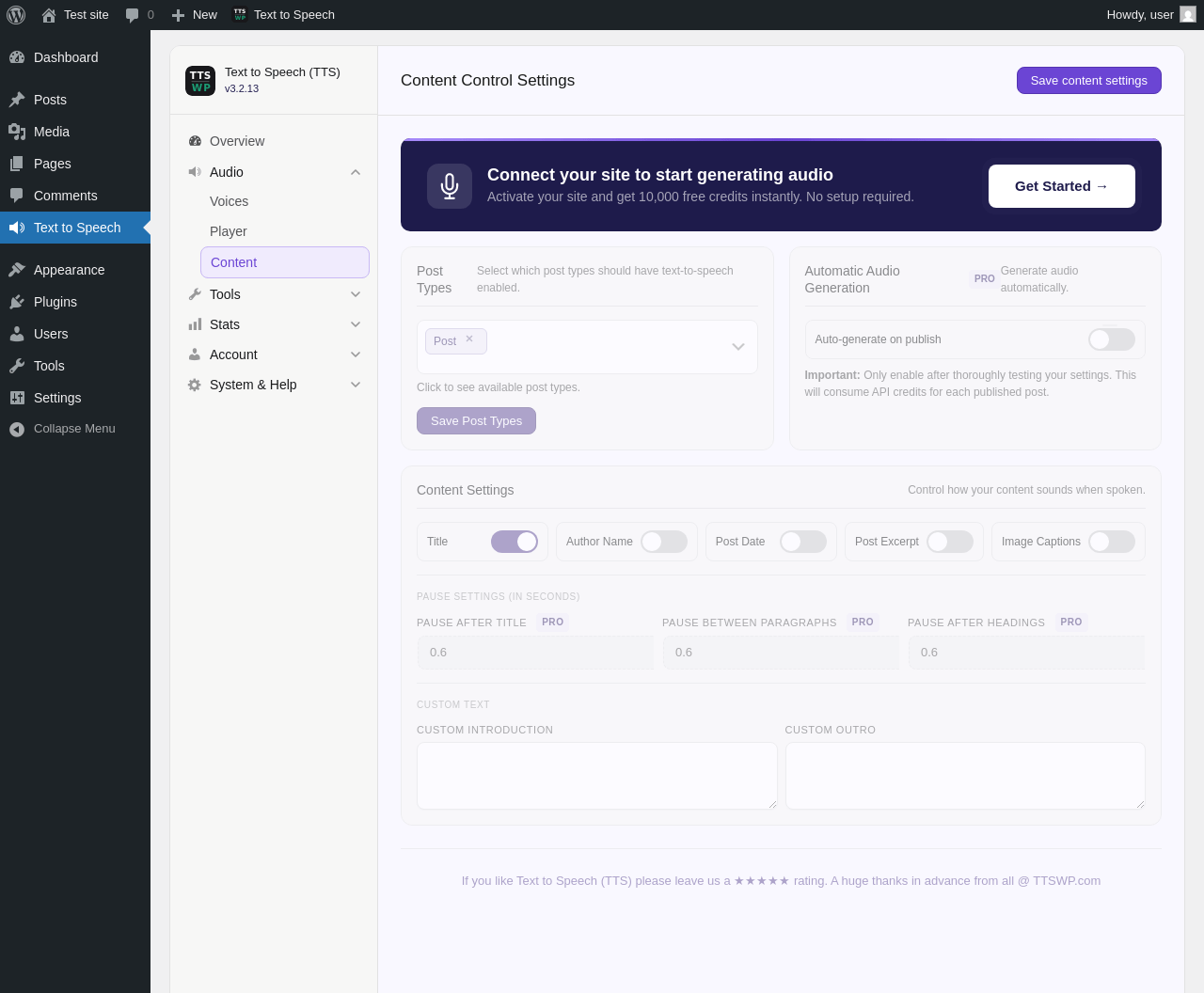
Task: Click the Save content settings button
Action: click(1089, 81)
